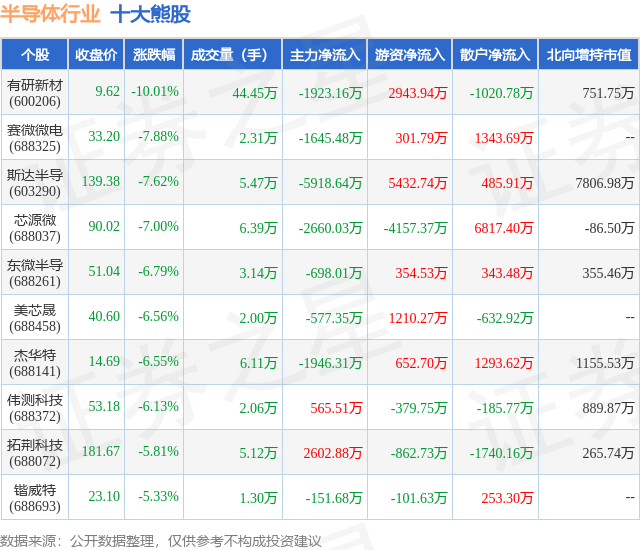The width and height of the screenshot is (640, 550).
Task: Click the 2602.88万 main inflow value
Action: 333,453
